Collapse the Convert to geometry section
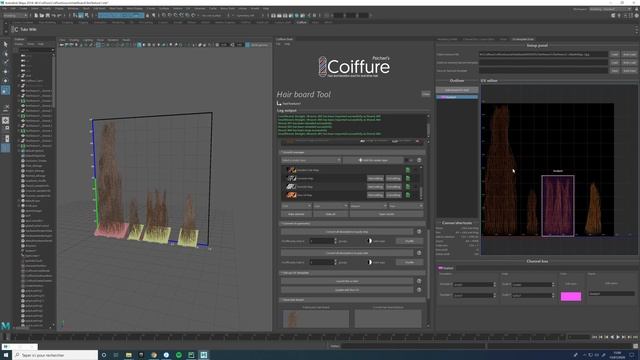The image size is (640, 360). [x=353, y=224]
